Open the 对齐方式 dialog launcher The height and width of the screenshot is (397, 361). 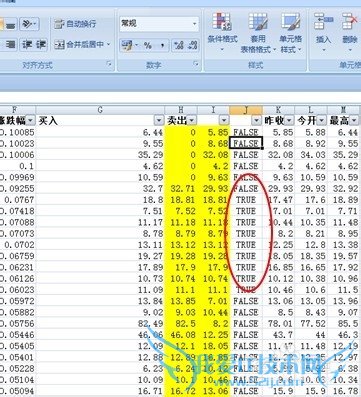(x=109, y=64)
